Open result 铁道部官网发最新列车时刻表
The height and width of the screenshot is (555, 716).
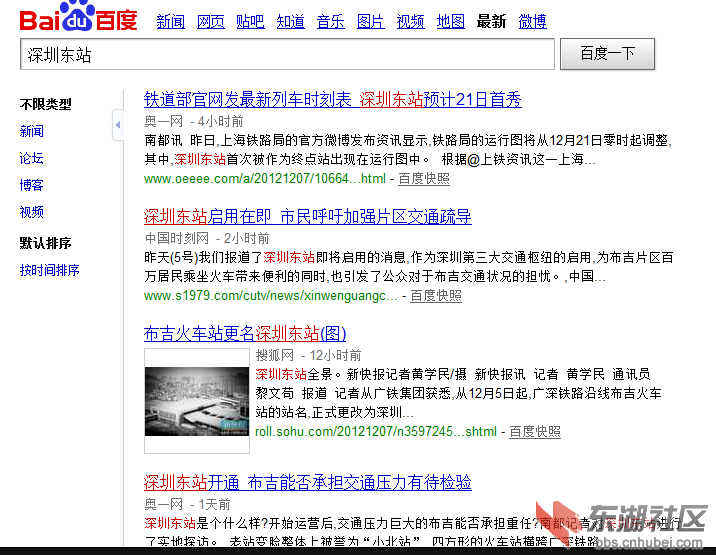click(332, 99)
